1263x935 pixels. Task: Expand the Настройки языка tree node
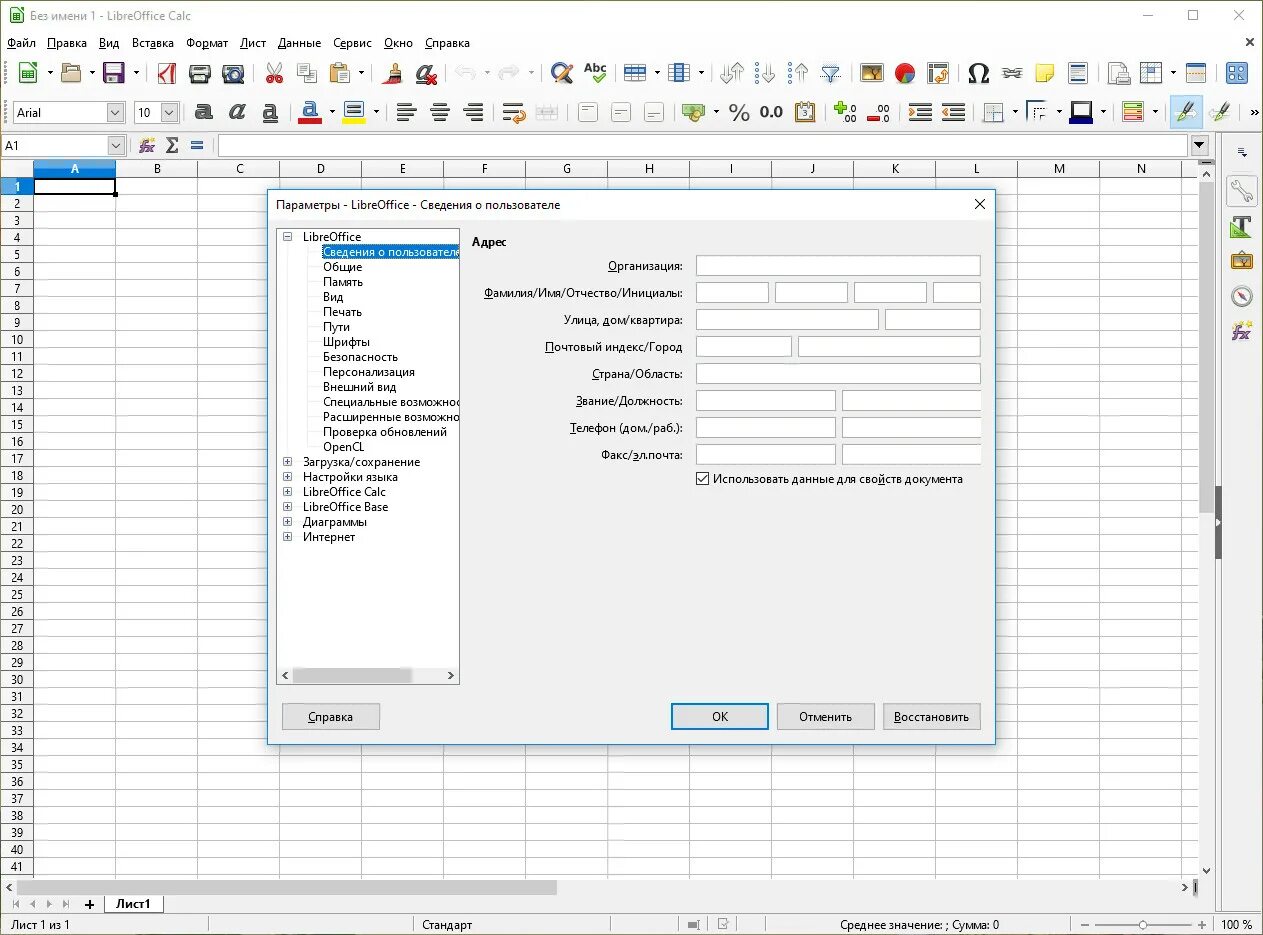pyautogui.click(x=288, y=477)
